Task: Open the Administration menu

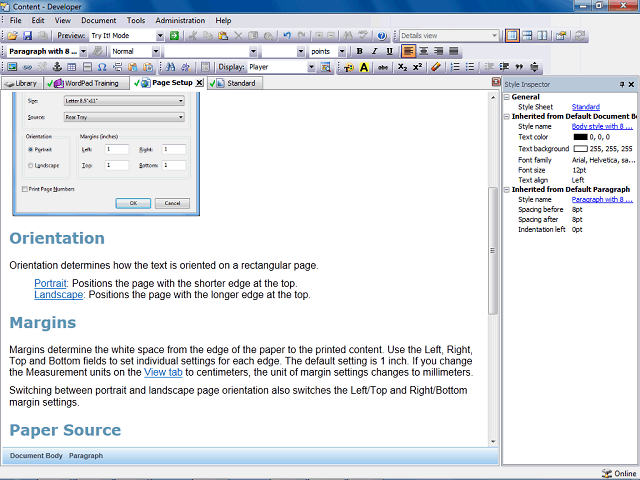Action: pos(180,20)
